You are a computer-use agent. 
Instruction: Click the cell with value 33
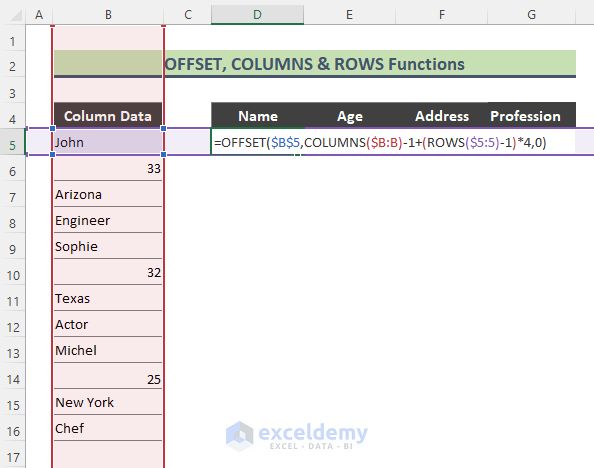coord(108,168)
